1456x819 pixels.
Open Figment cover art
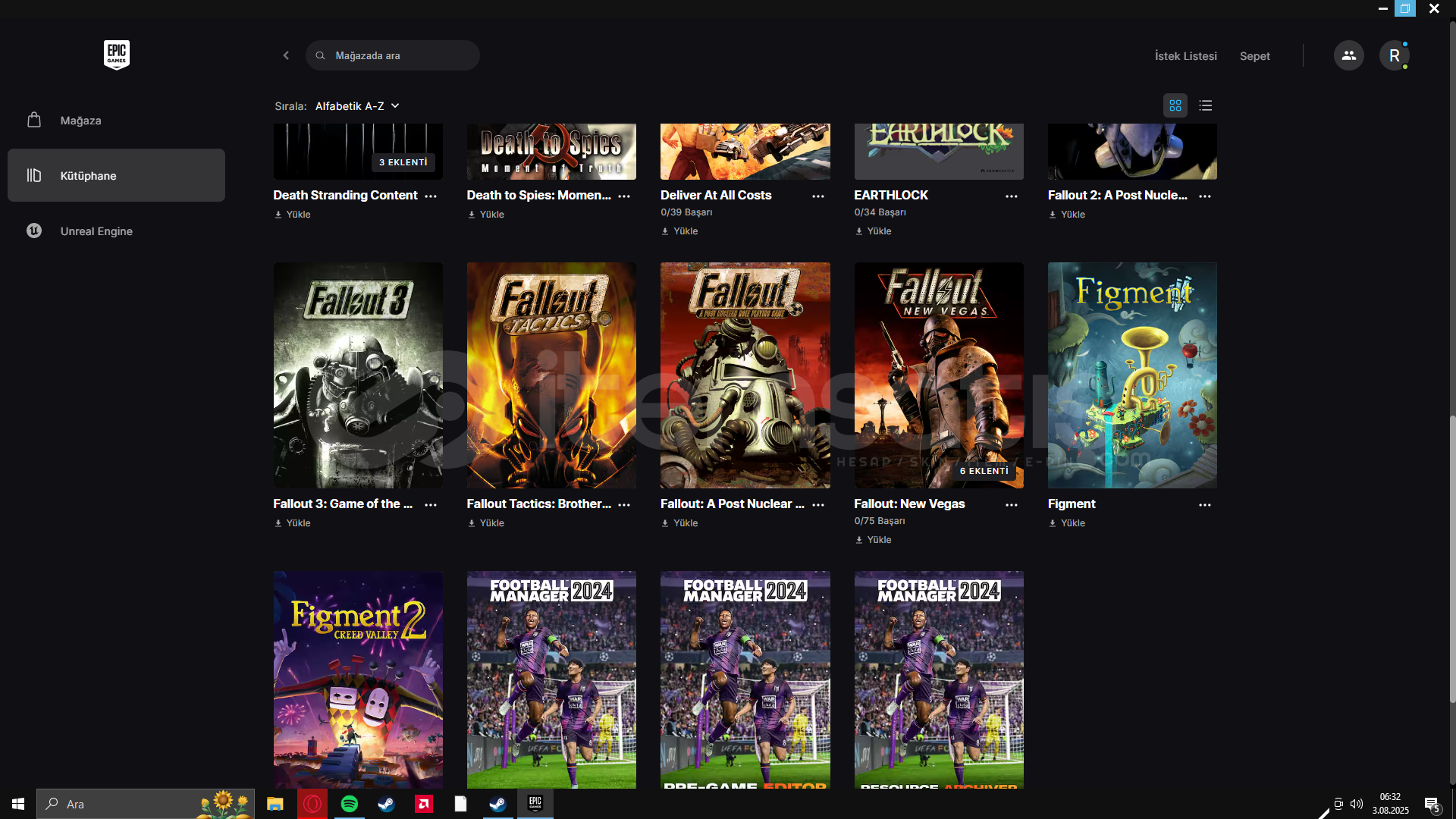pyautogui.click(x=1132, y=375)
